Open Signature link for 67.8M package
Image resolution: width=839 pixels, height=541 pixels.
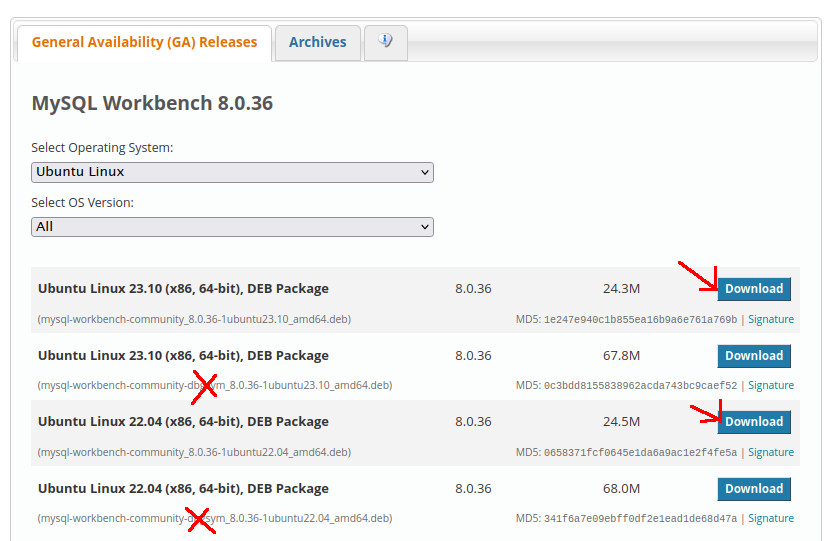point(770,386)
